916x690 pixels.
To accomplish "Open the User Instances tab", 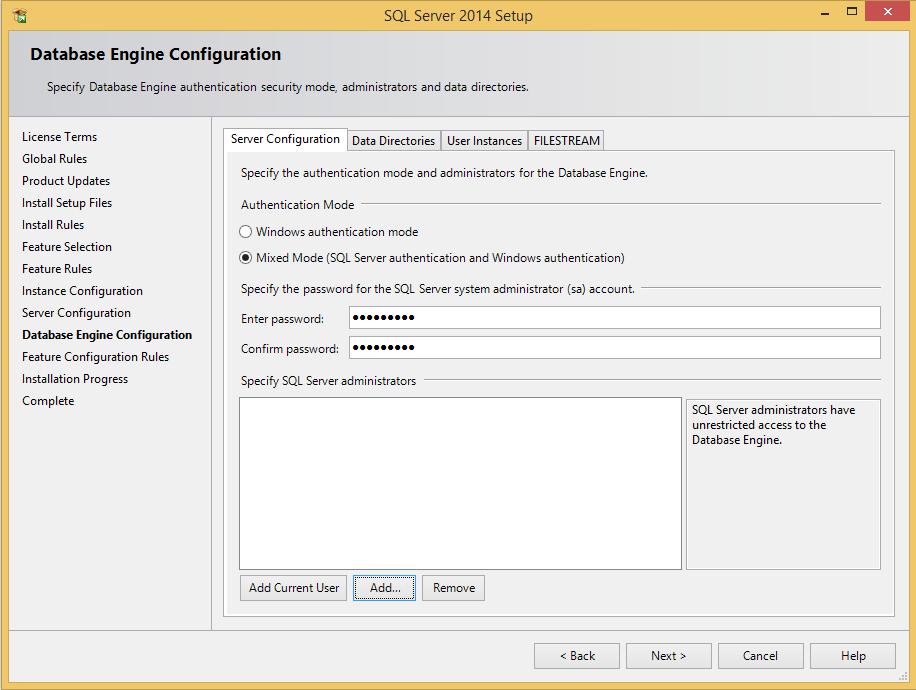I will pyautogui.click(x=484, y=141).
